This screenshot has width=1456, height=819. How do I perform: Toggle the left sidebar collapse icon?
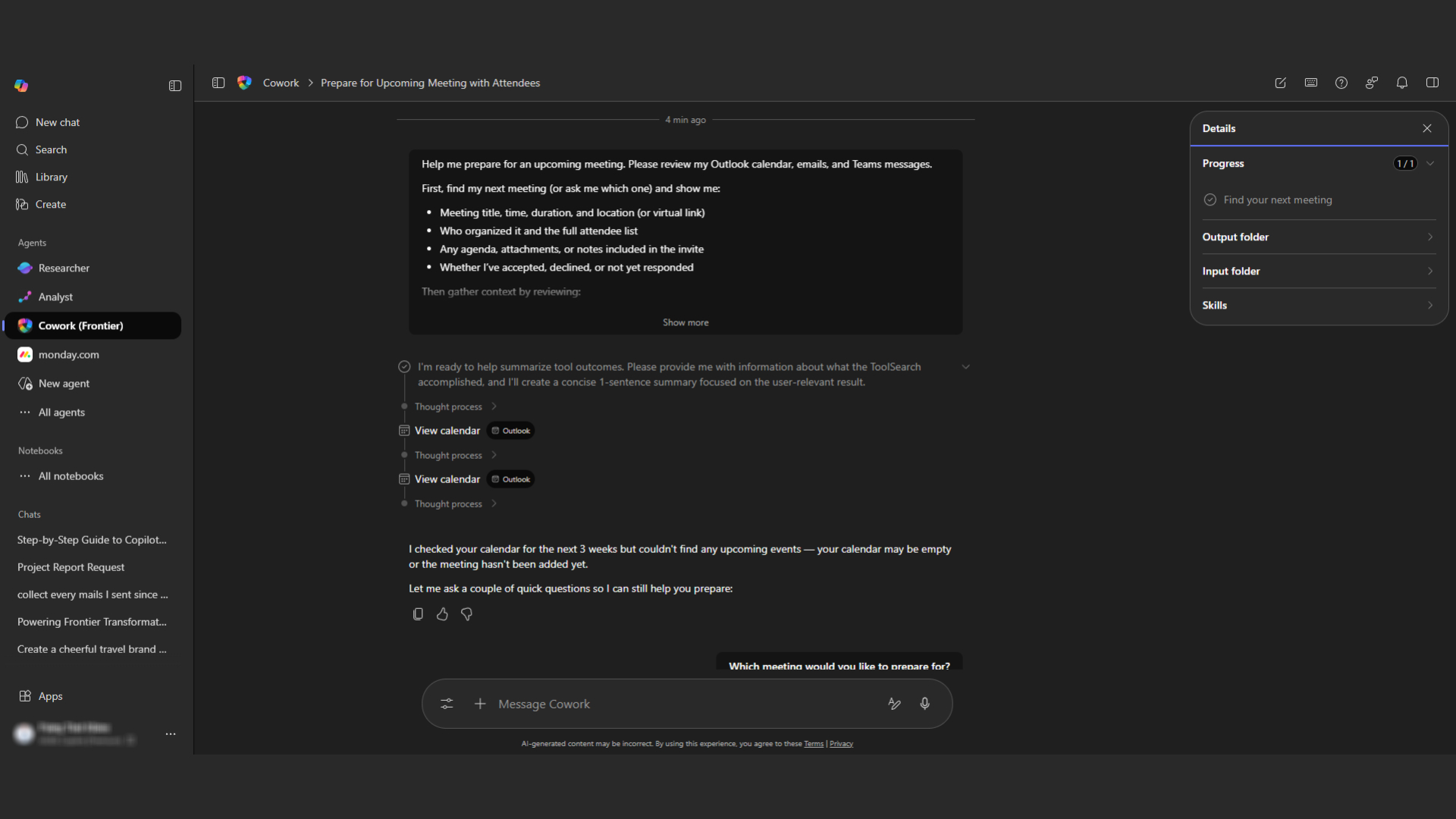click(x=175, y=86)
